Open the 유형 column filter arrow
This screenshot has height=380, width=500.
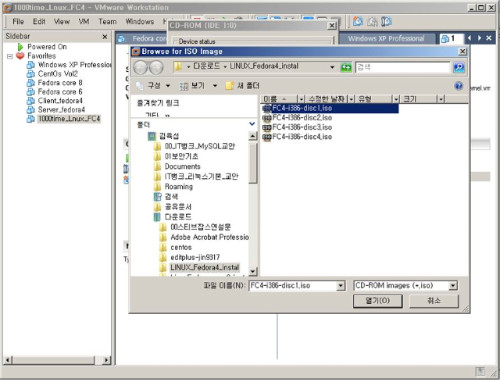[x=396, y=99]
